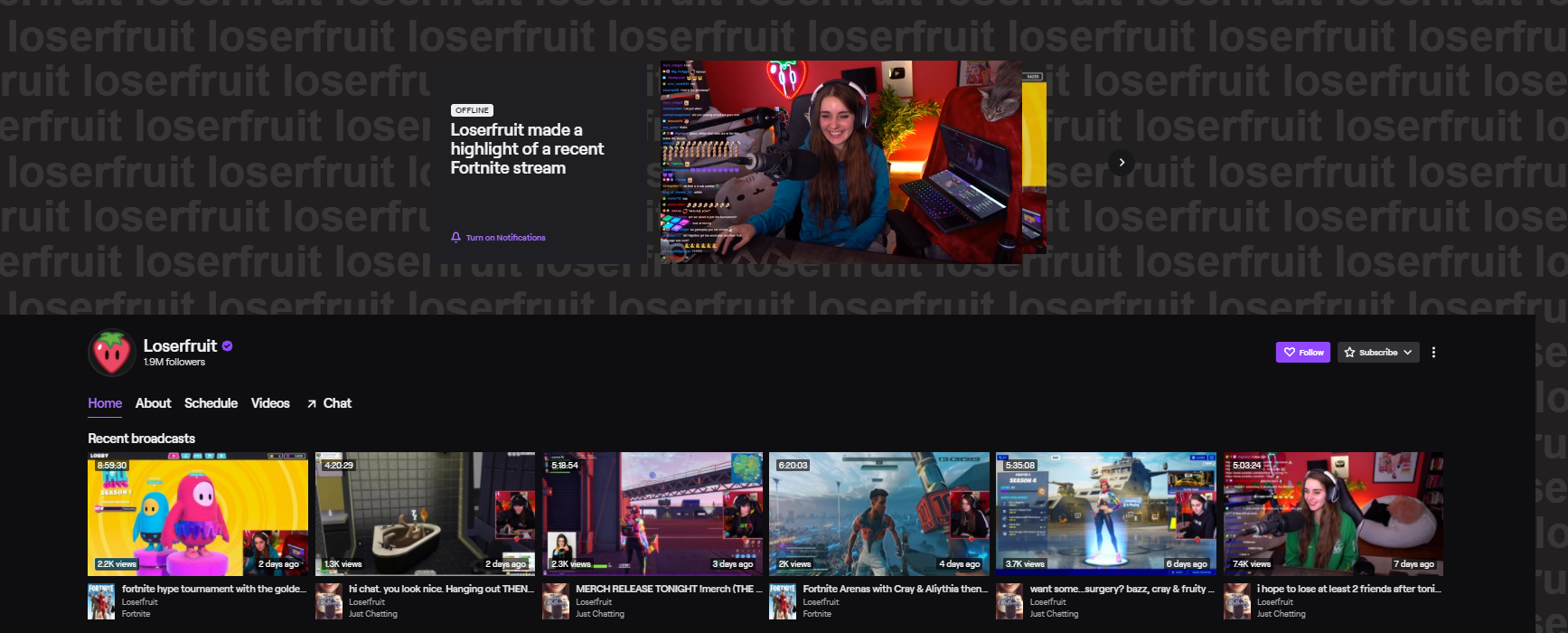
Task: Click Loserfruit under 'hi chat. you look nice' broadcast
Action: tap(367, 602)
